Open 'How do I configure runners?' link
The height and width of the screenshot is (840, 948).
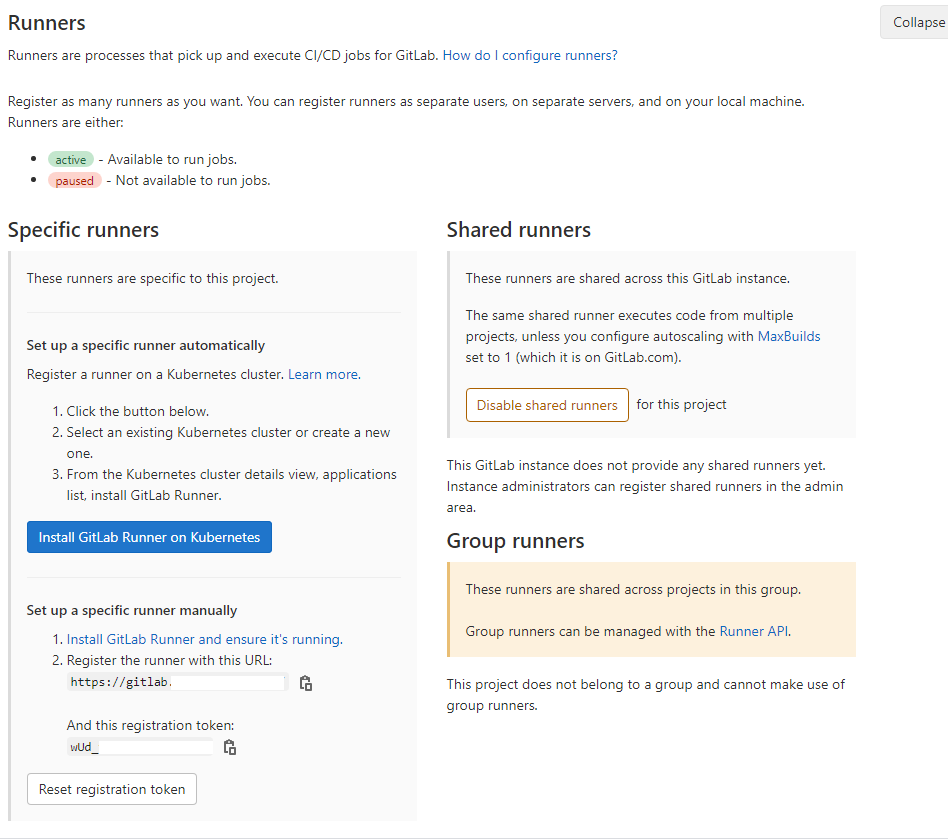pyautogui.click(x=530, y=55)
